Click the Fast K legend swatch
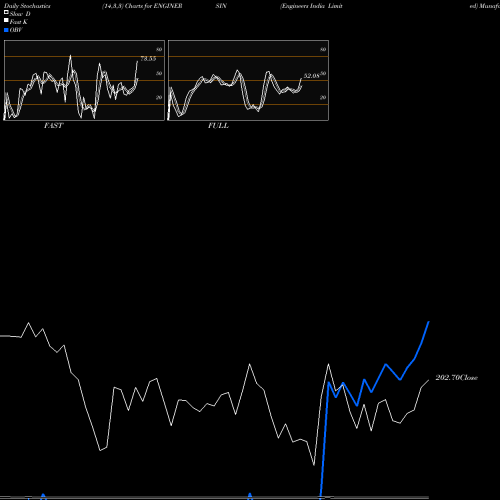500x500 pixels. point(6,20)
